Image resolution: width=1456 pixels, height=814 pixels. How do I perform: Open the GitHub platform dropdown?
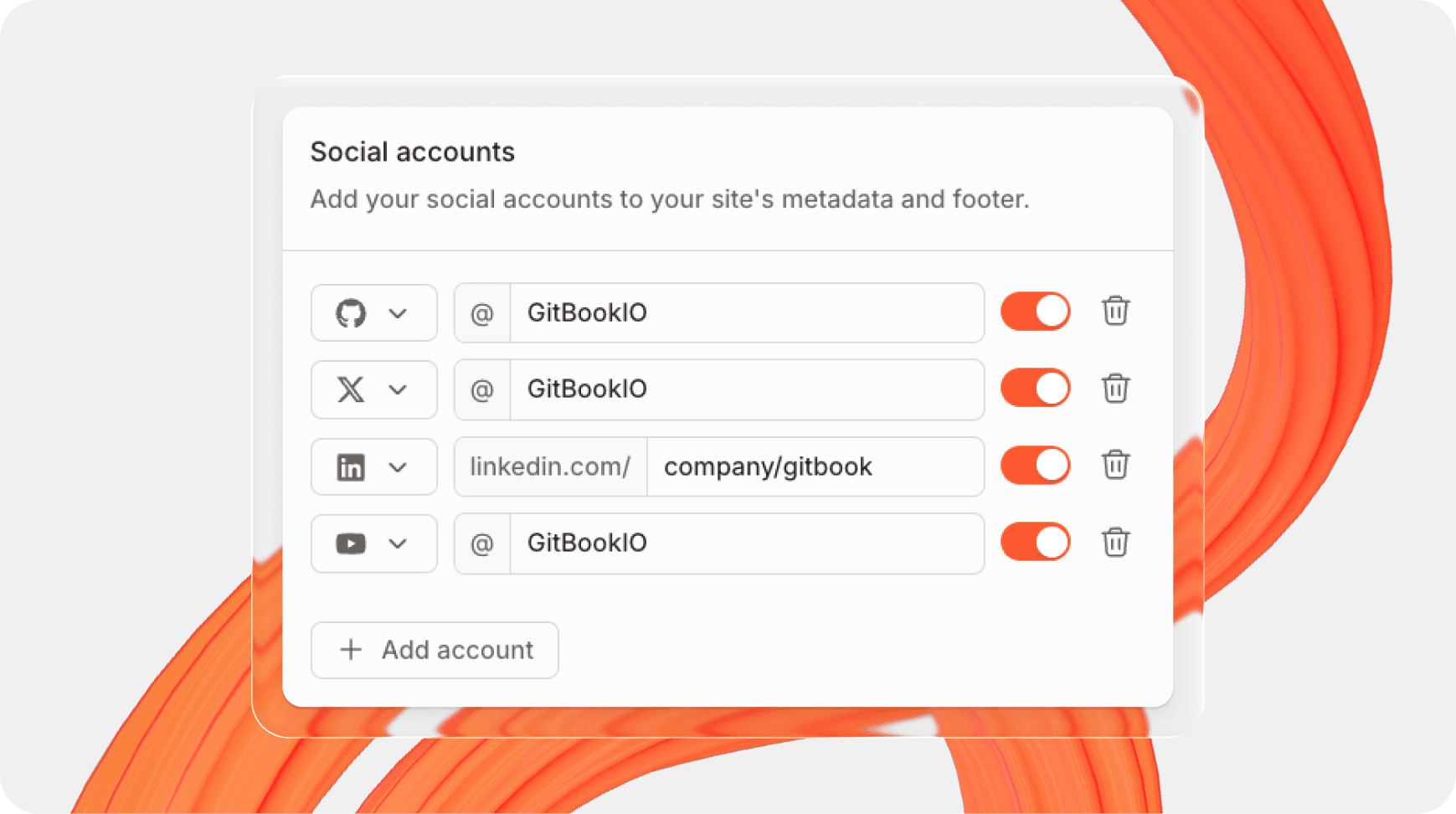click(x=399, y=313)
